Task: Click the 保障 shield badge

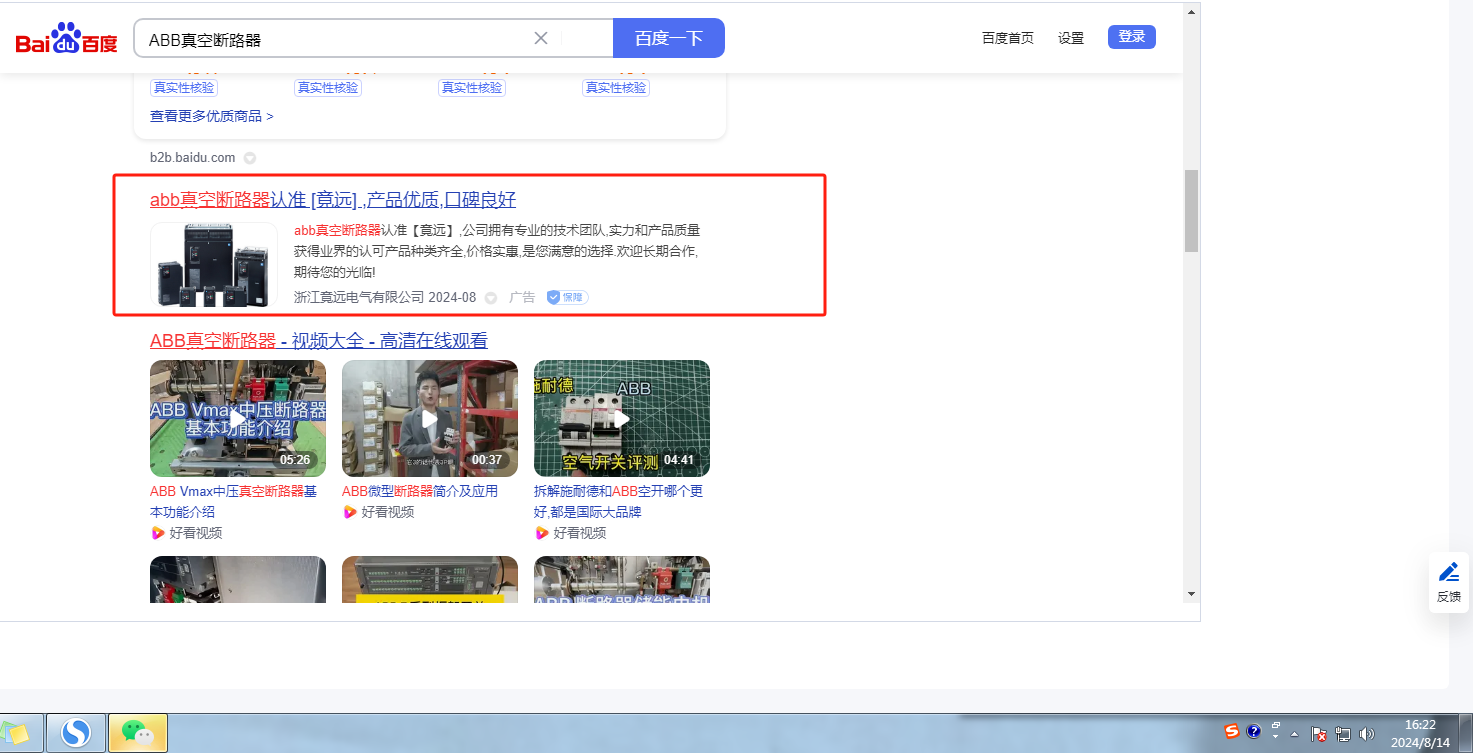Action: tap(567, 297)
